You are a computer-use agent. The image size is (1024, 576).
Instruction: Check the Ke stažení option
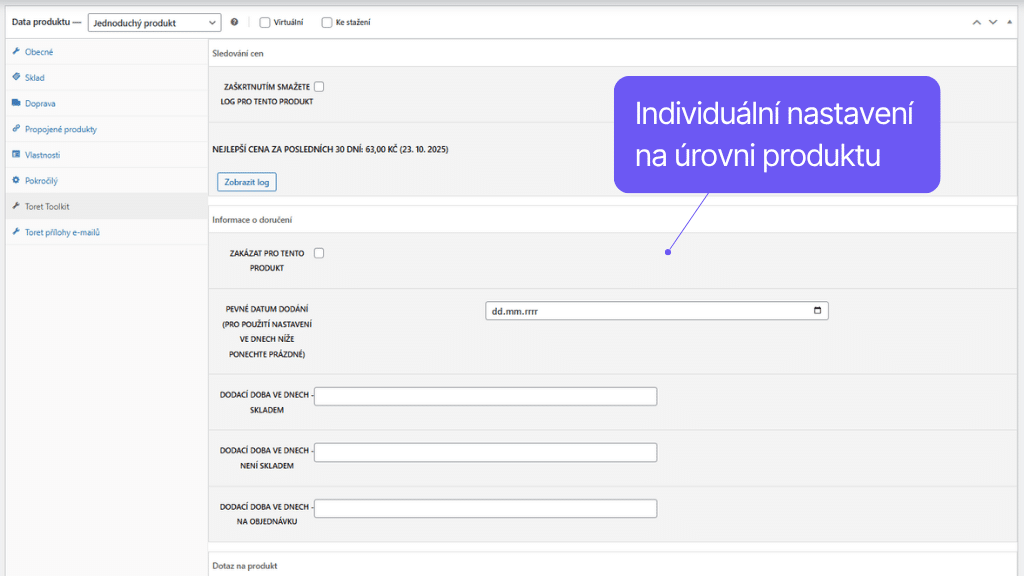pyautogui.click(x=327, y=22)
